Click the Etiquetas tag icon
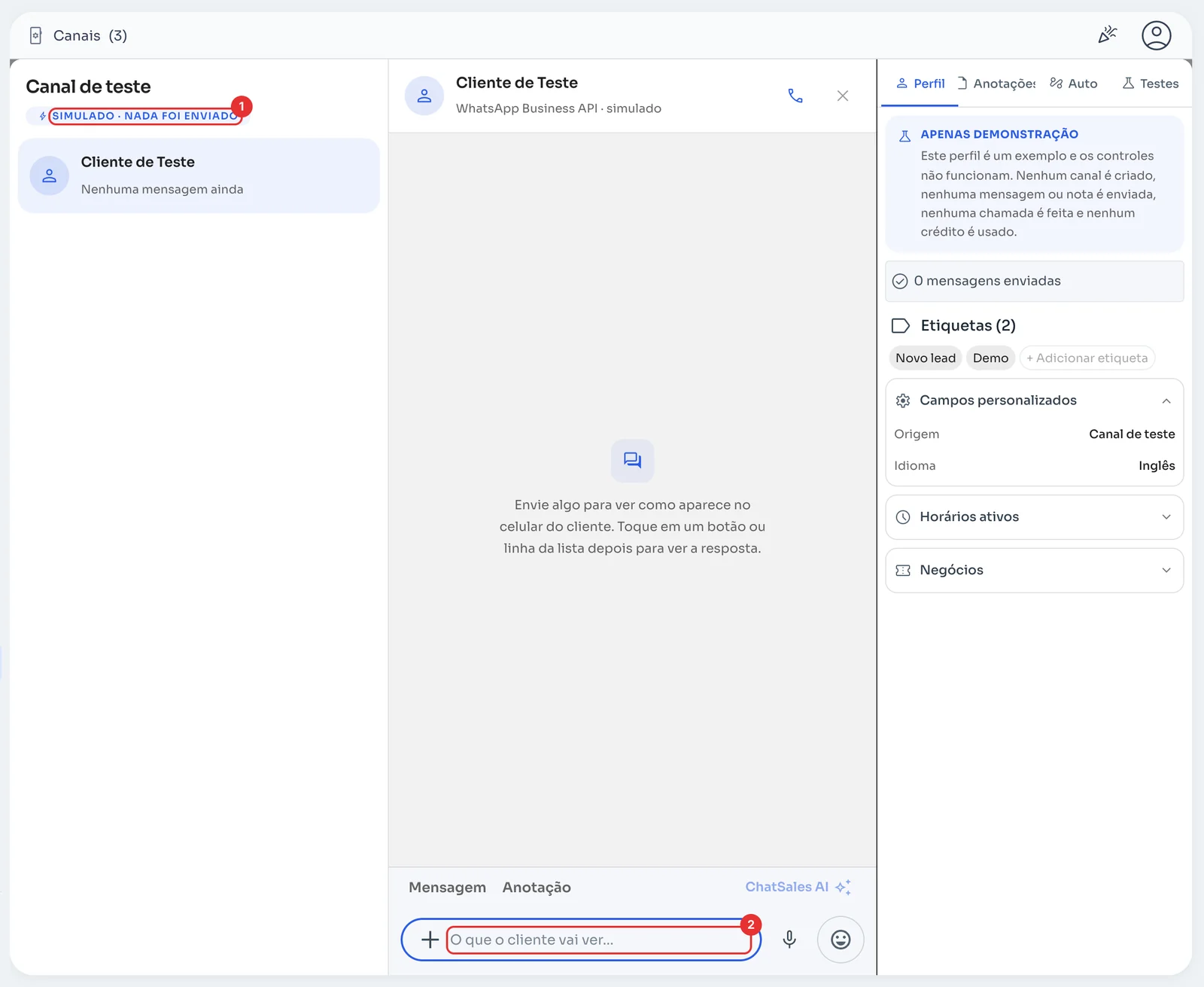Viewport: 1204px width, 987px height. [x=901, y=326]
